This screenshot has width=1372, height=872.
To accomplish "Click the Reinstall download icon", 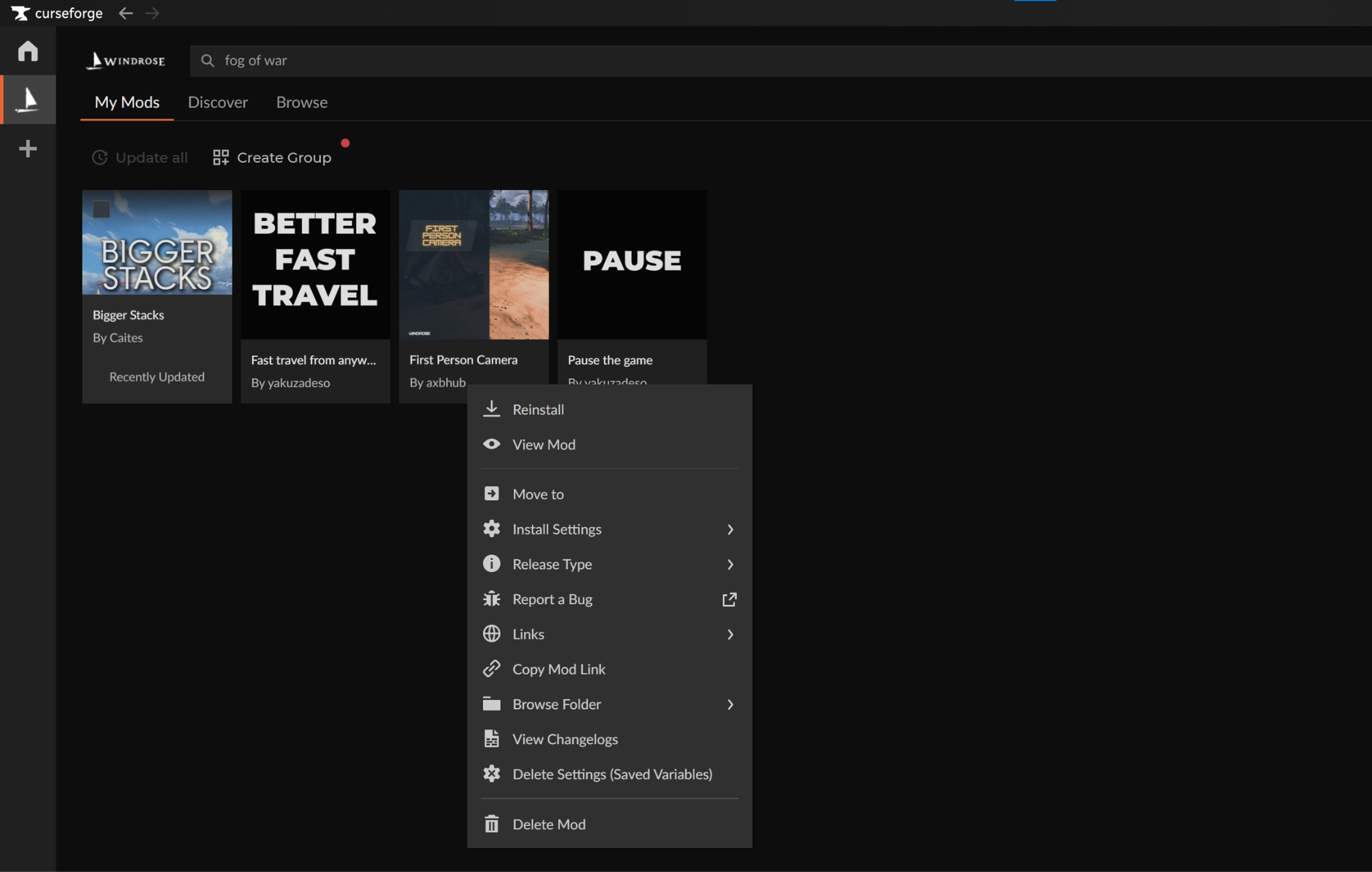I will coord(491,409).
